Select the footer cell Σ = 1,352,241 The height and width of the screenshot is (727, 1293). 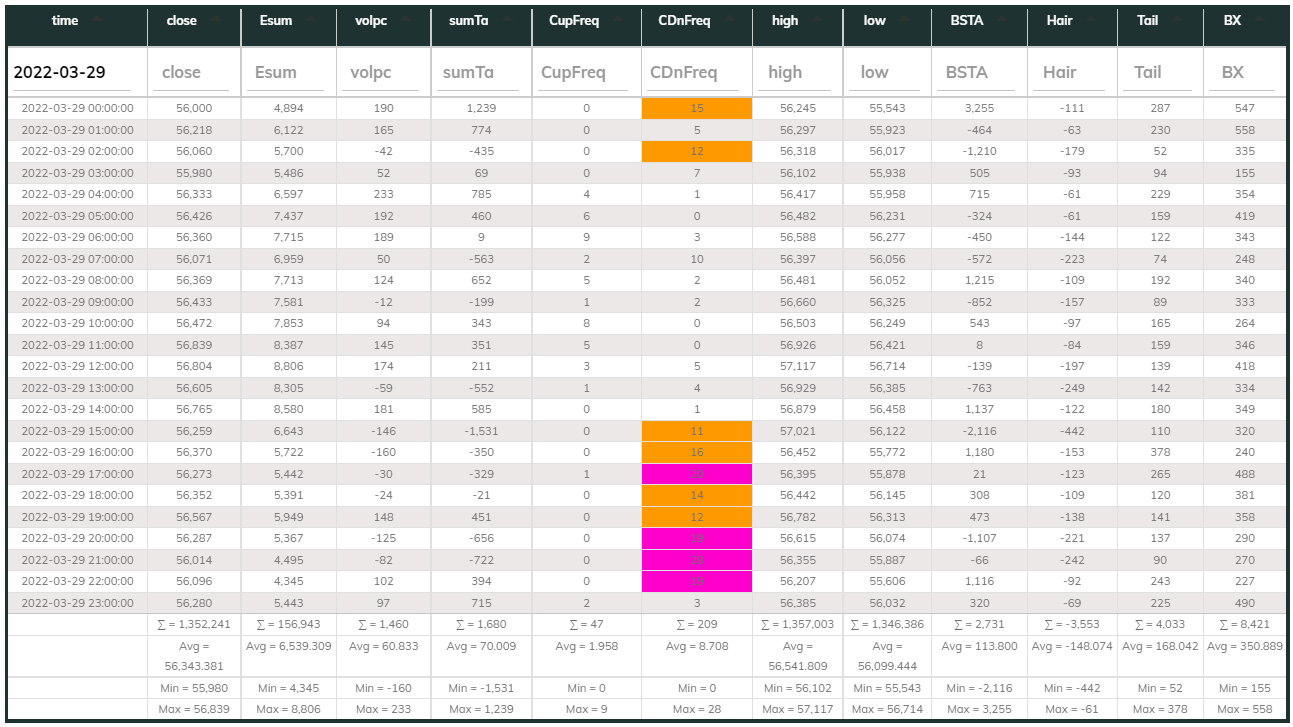point(194,624)
